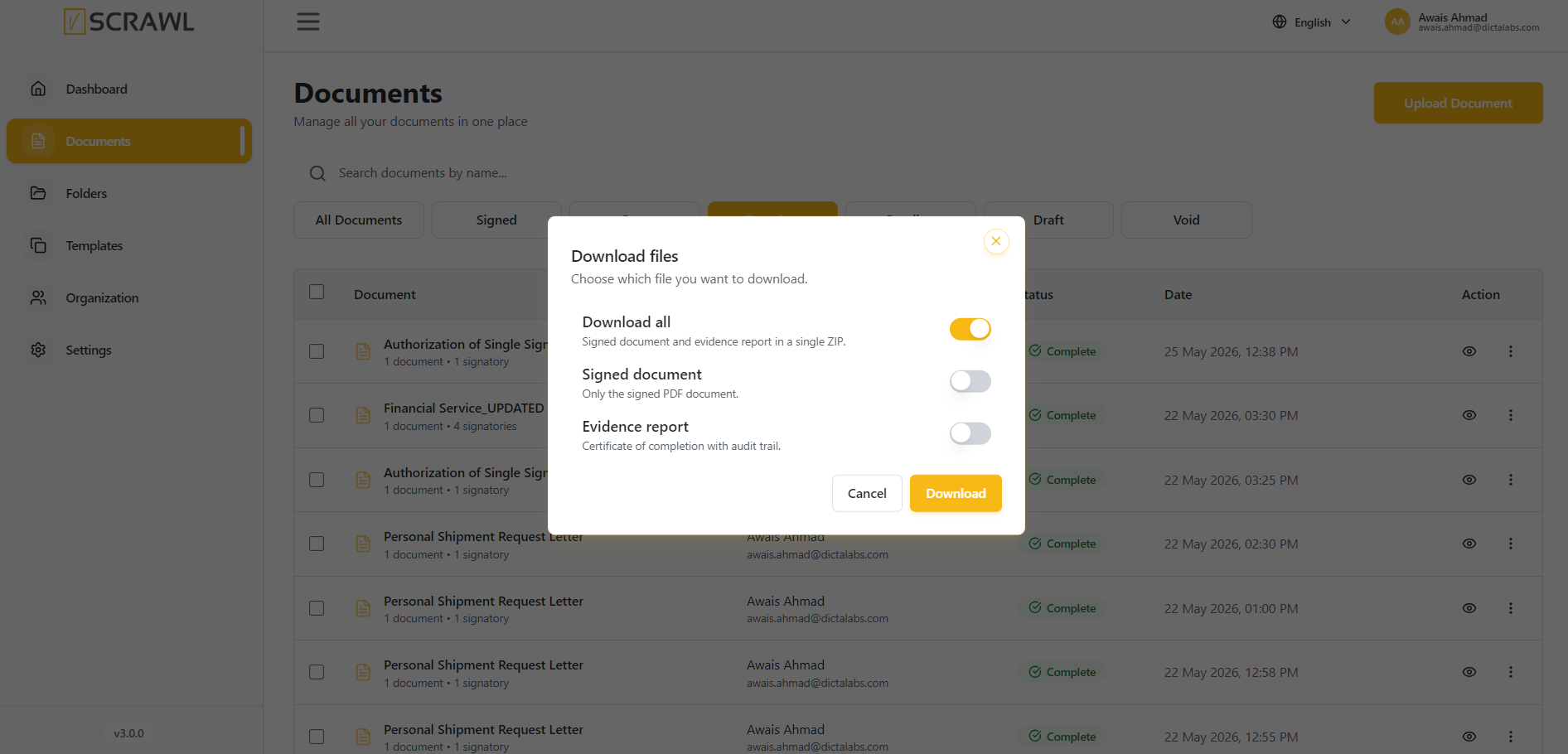Open Organization in the sidebar
Image resolution: width=1568 pixels, height=754 pixels.
click(x=128, y=297)
